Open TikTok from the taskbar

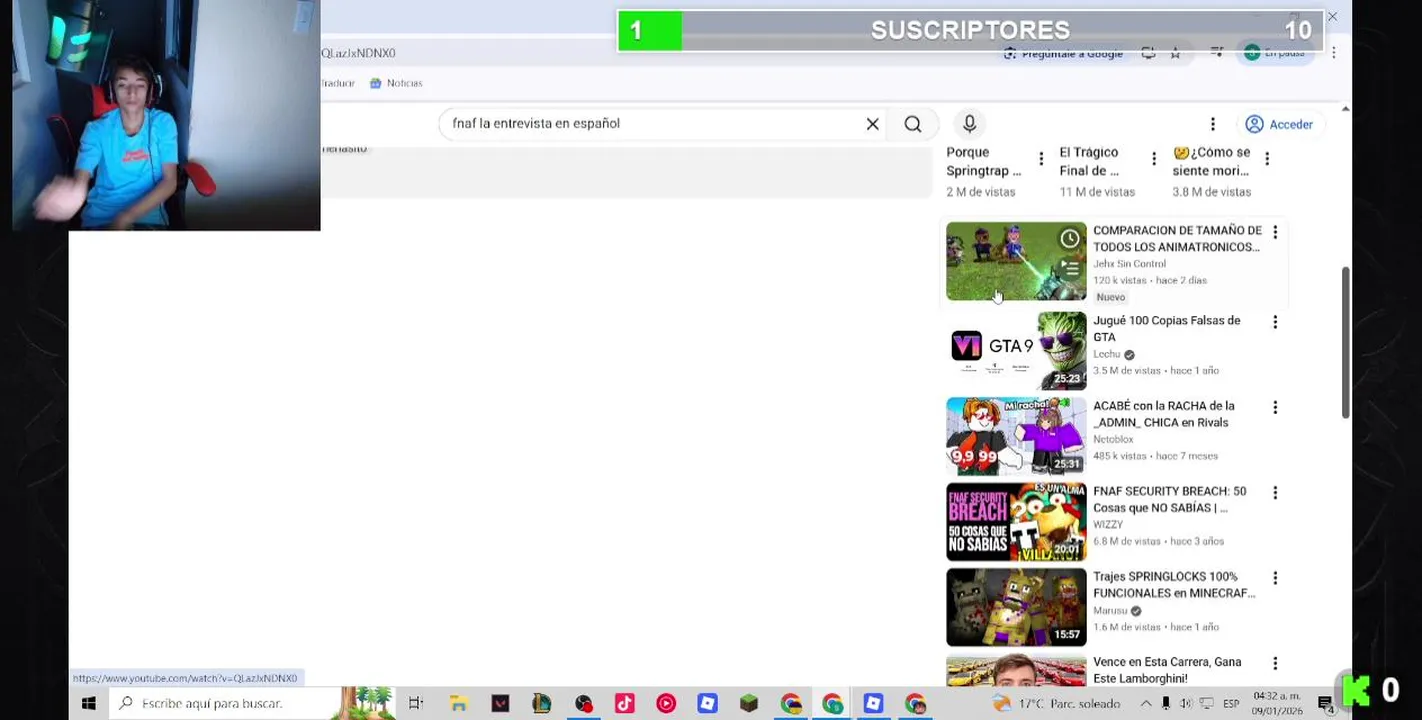pos(624,704)
